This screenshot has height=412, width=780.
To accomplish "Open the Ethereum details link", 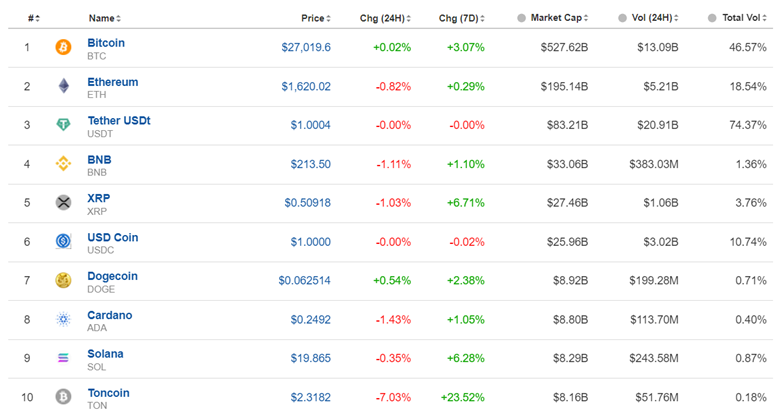I will coord(113,82).
